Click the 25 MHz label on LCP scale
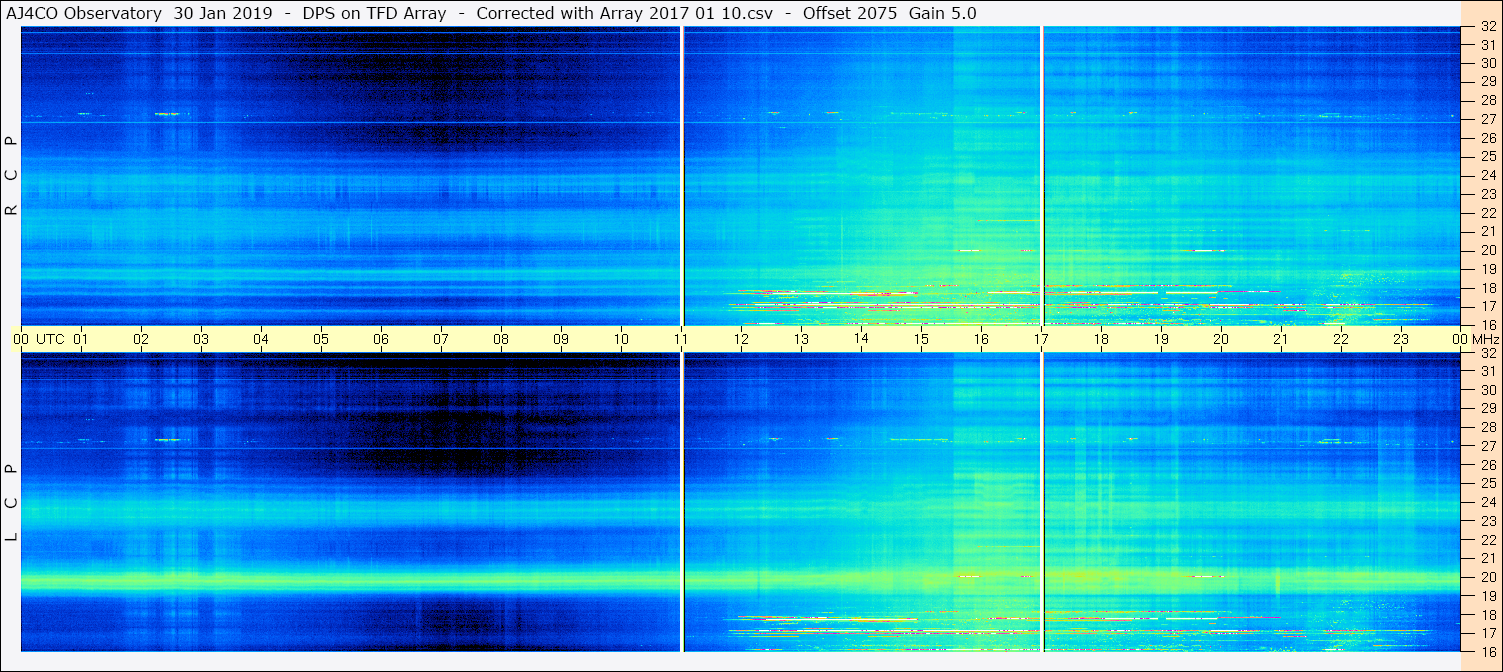Screen dimensions: 1503x672 1488,483
